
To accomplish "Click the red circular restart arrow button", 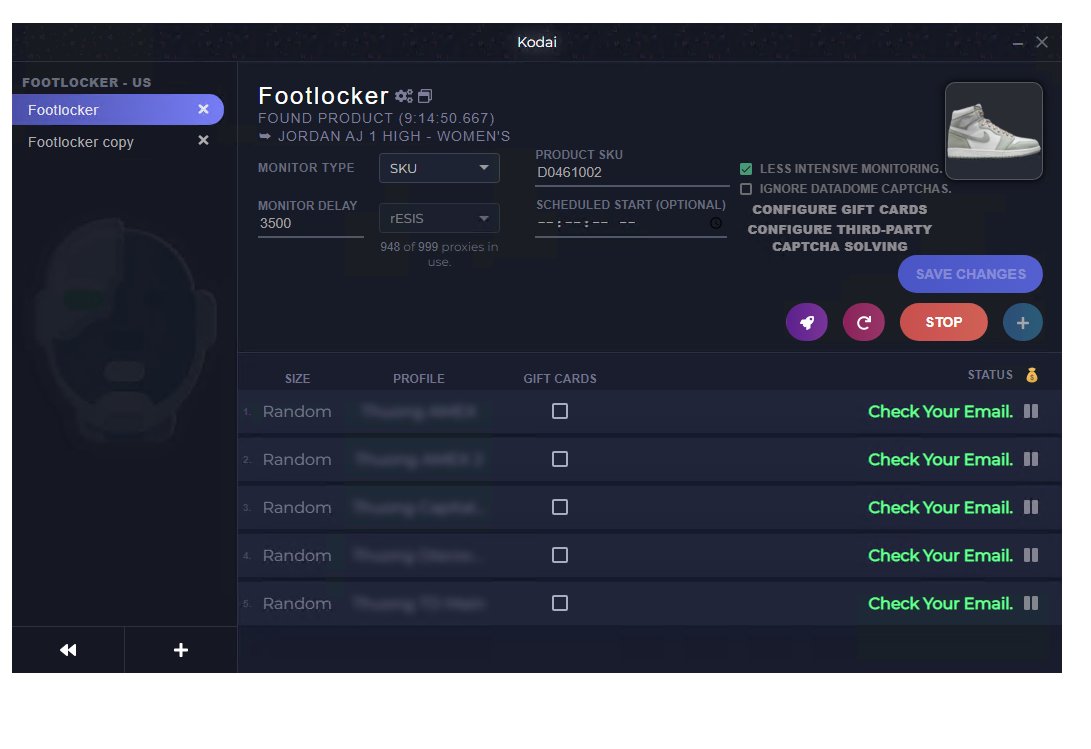I will click(x=863, y=322).
